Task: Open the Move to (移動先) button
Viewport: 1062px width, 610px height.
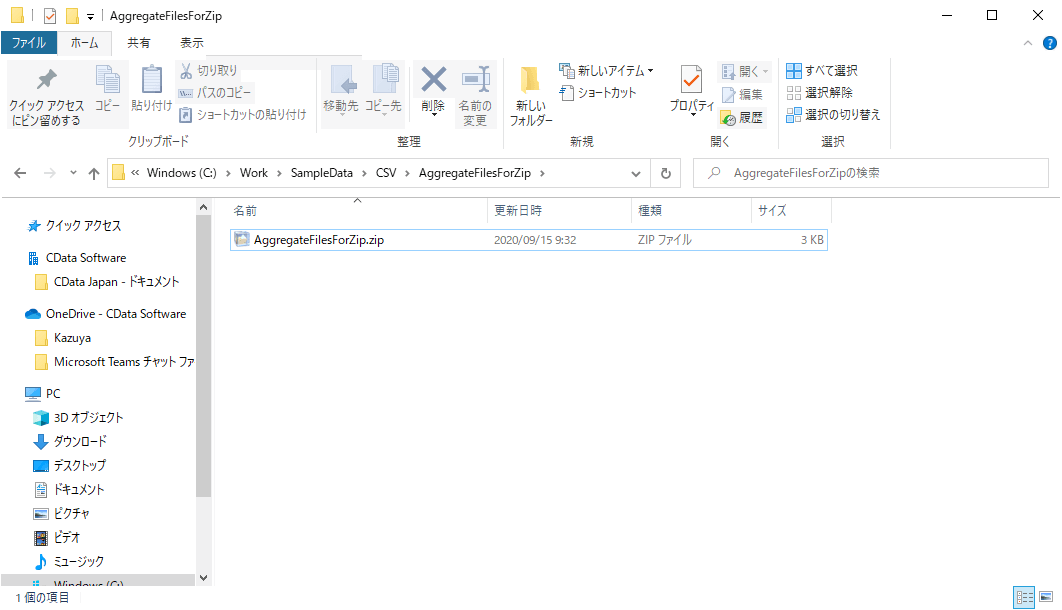Action: click(x=341, y=89)
